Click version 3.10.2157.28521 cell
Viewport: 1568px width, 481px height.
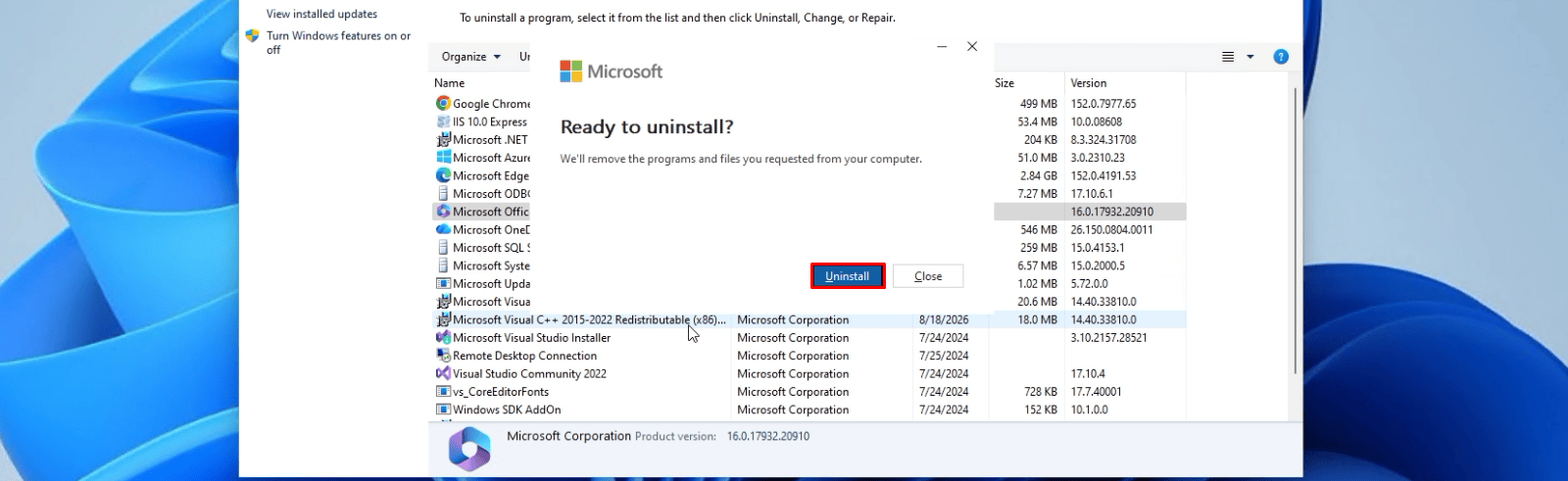(x=1108, y=338)
